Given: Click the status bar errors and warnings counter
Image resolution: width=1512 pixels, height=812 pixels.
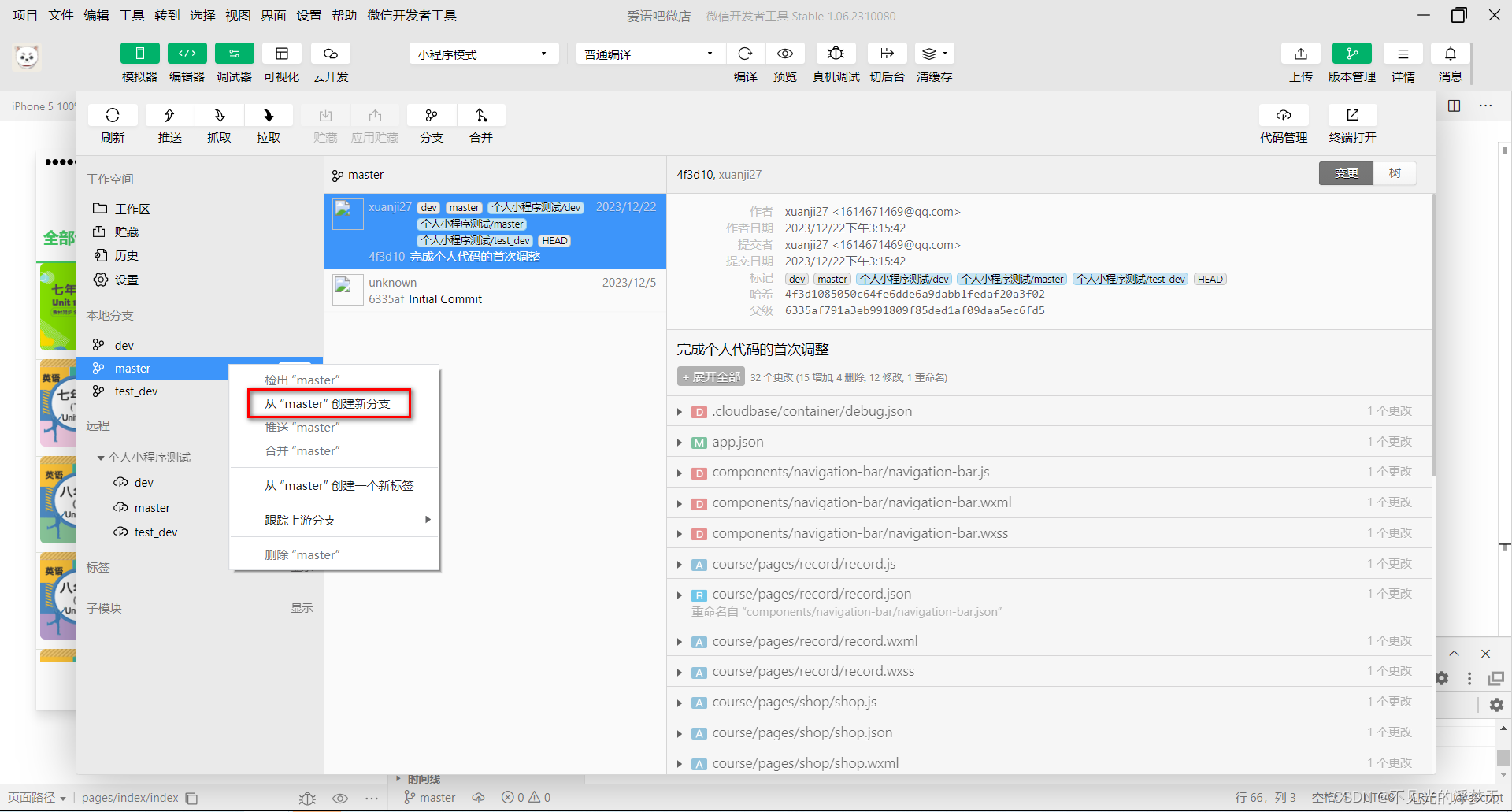Looking at the screenshot, I should (x=526, y=798).
